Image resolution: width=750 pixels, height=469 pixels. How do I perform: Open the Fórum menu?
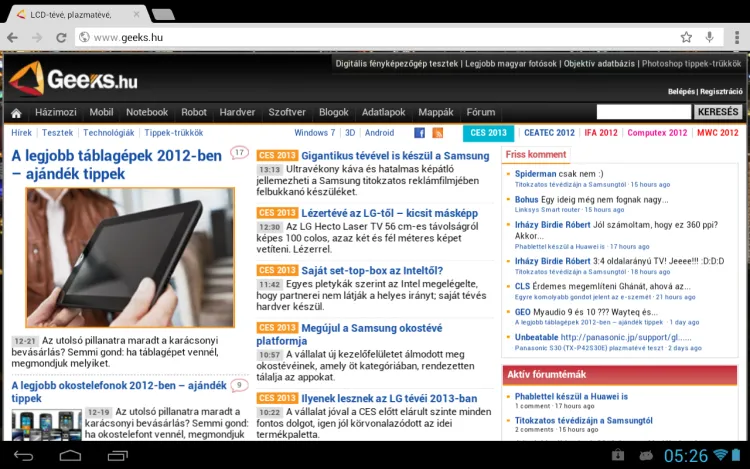[481, 112]
